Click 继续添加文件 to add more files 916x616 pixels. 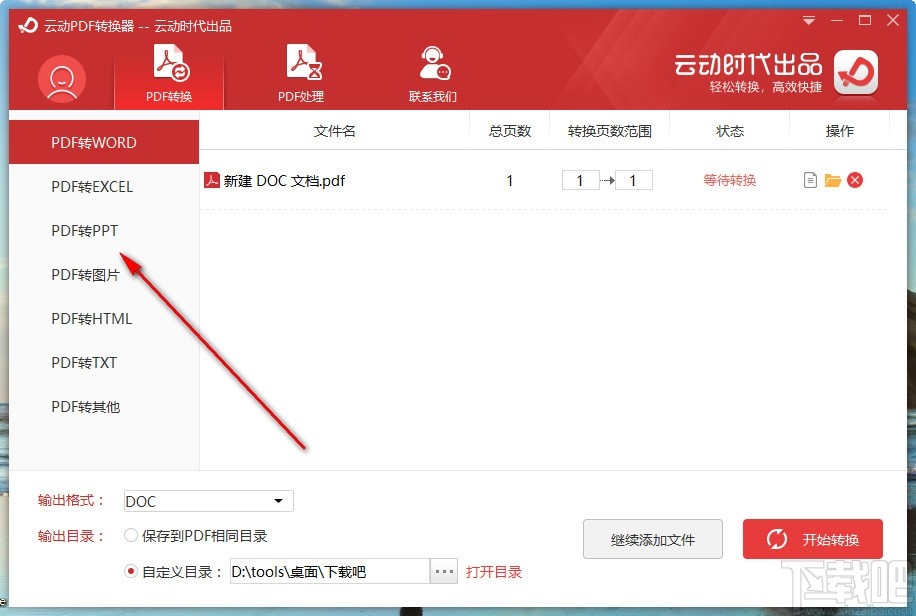(653, 539)
